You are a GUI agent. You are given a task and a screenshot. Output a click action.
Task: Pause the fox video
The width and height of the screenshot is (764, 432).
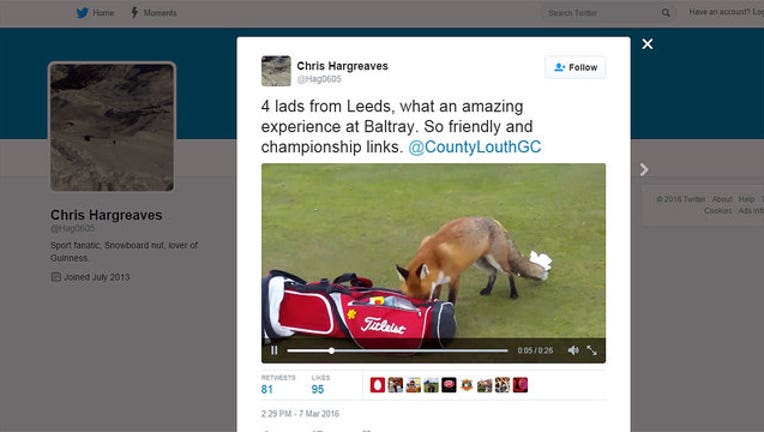[274, 350]
